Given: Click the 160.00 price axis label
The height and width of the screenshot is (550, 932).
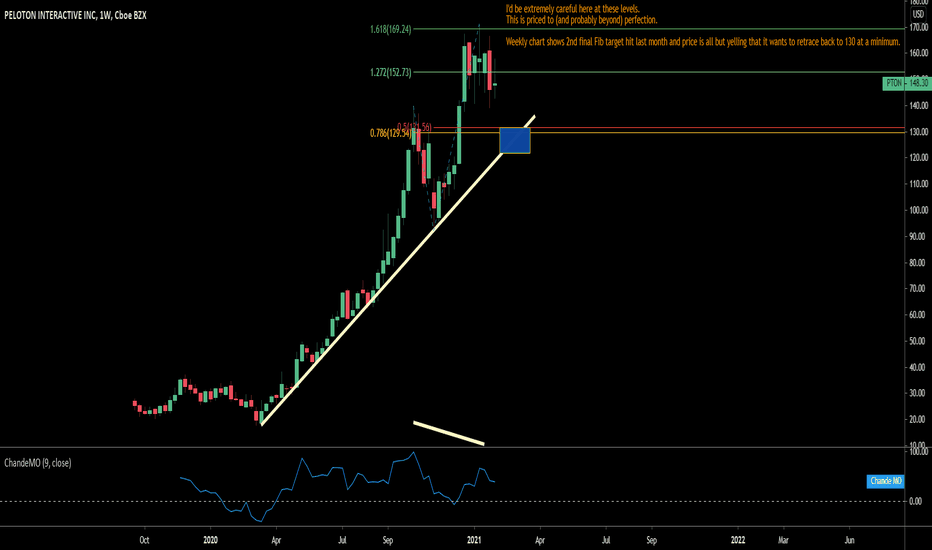Looking at the screenshot, I should [x=918, y=53].
